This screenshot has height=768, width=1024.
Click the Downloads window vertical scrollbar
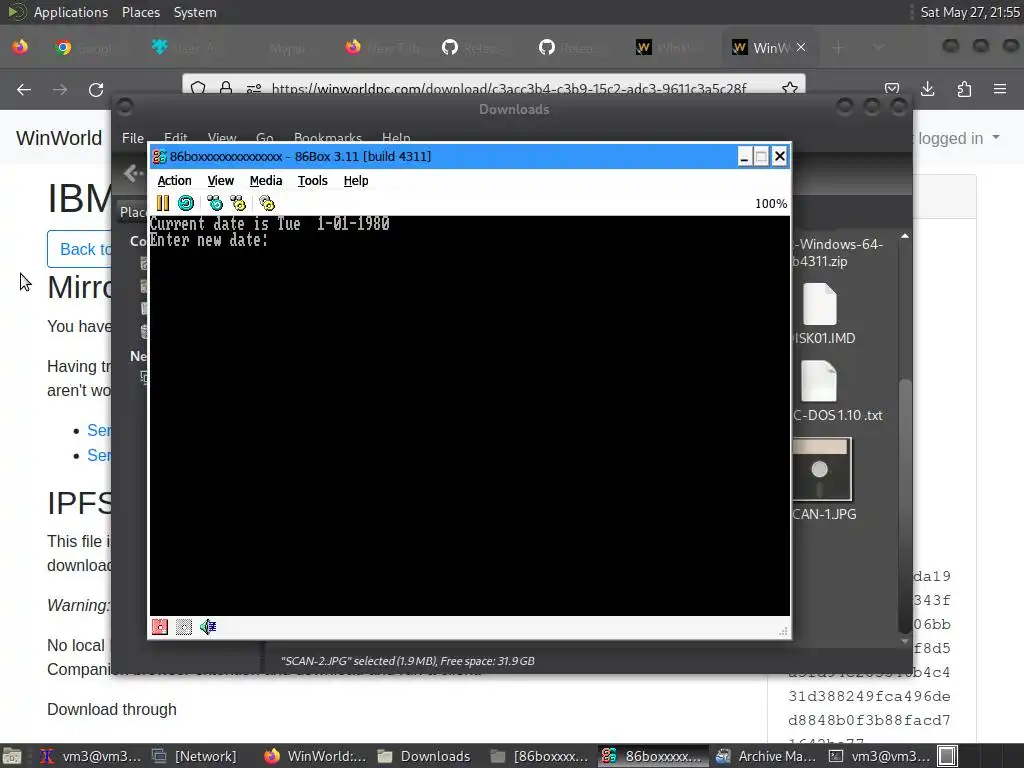904,506
